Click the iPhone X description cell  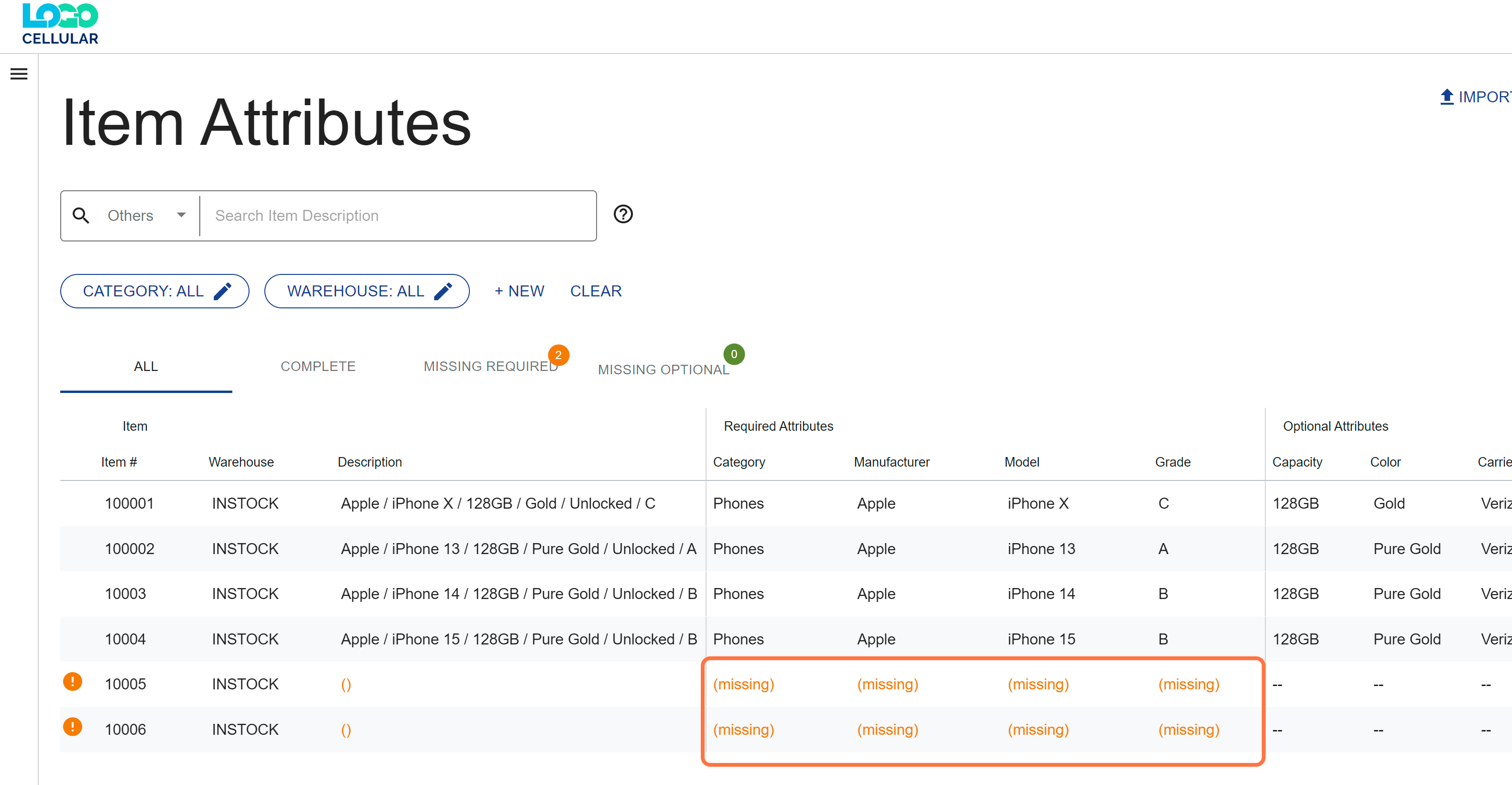tap(498, 504)
